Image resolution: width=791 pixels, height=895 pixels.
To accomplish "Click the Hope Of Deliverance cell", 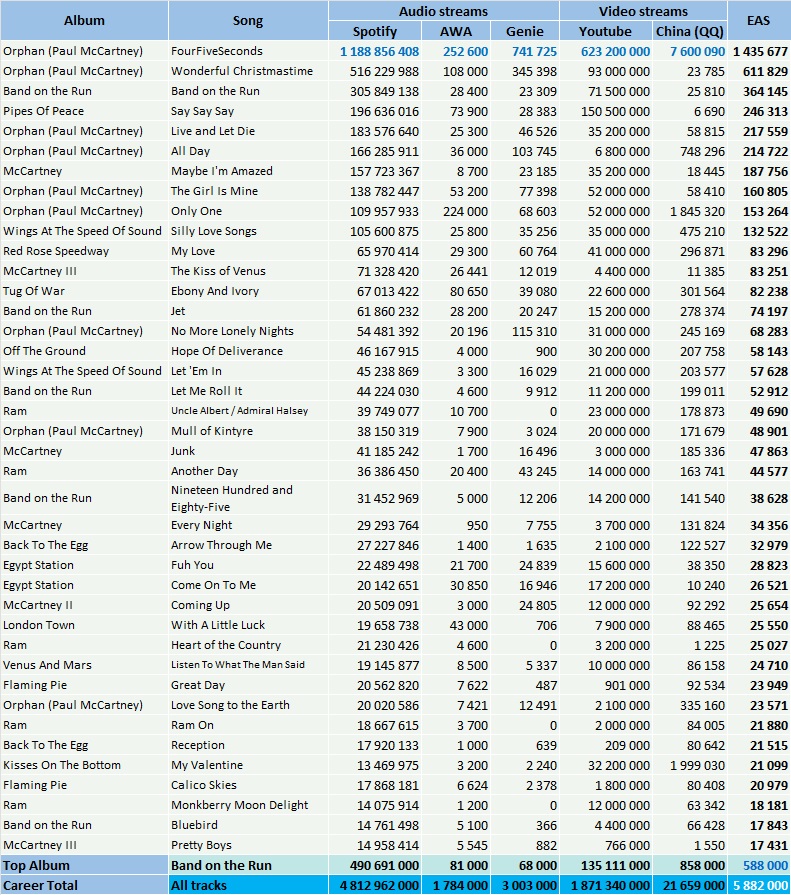I will click(x=248, y=350).
